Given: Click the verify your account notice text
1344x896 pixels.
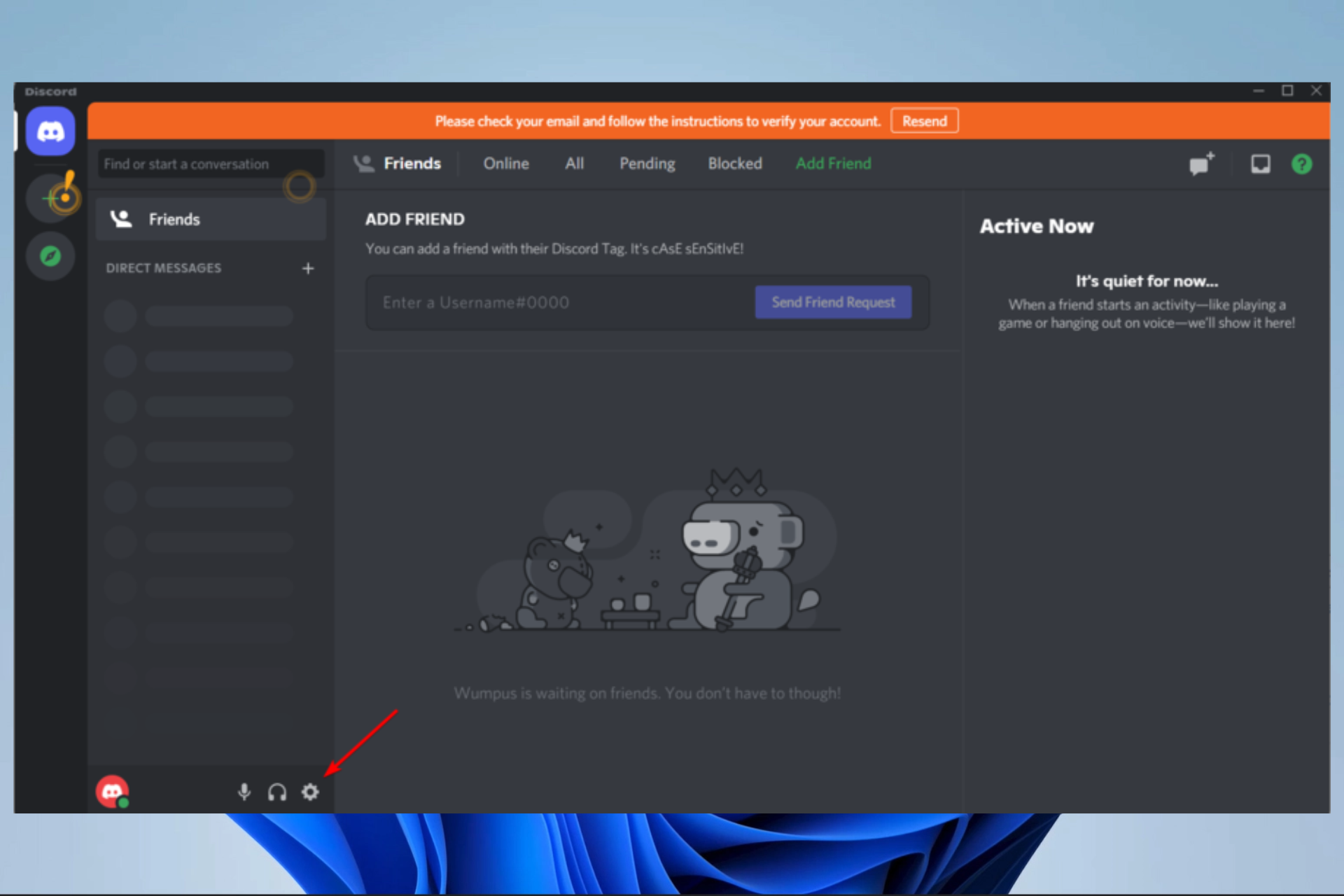Looking at the screenshot, I should tap(657, 121).
